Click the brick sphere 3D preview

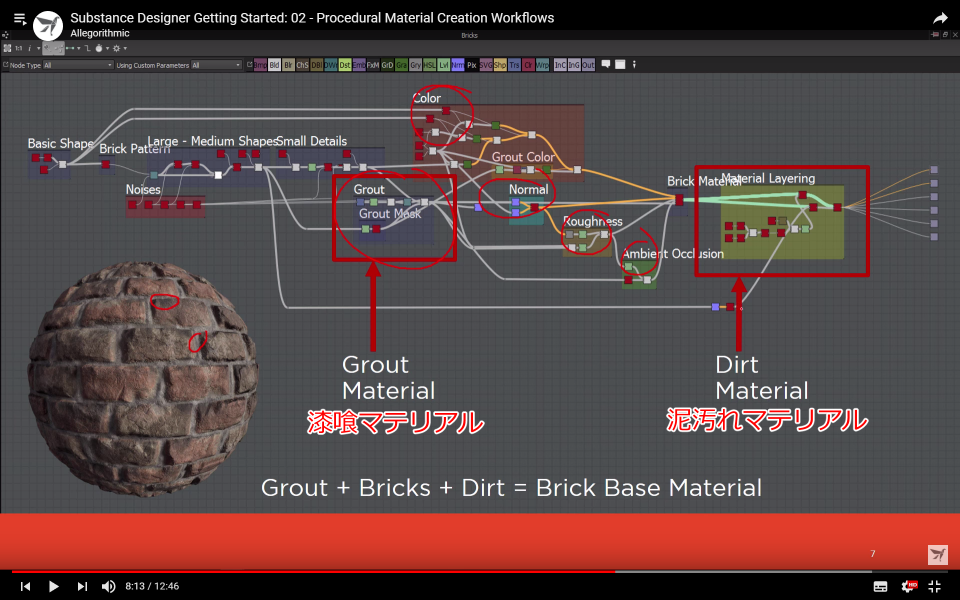click(143, 378)
